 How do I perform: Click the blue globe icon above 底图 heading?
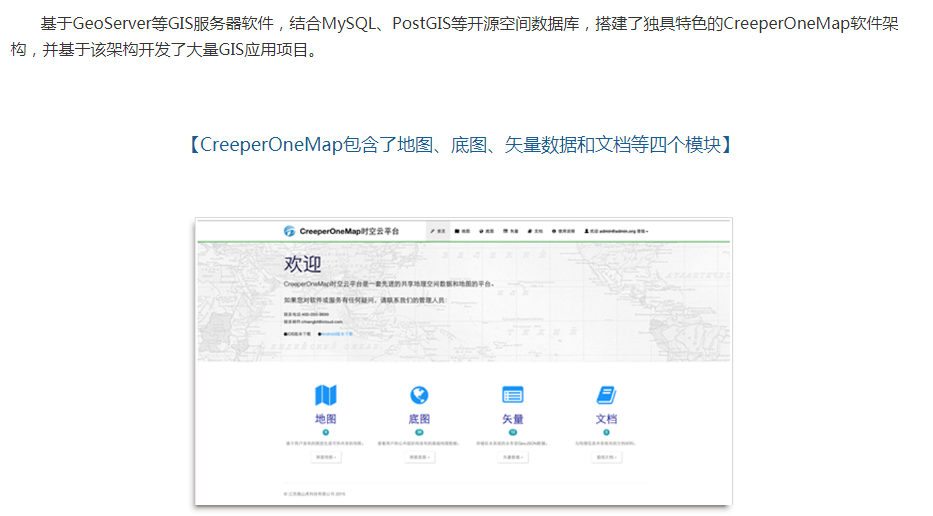[419, 395]
